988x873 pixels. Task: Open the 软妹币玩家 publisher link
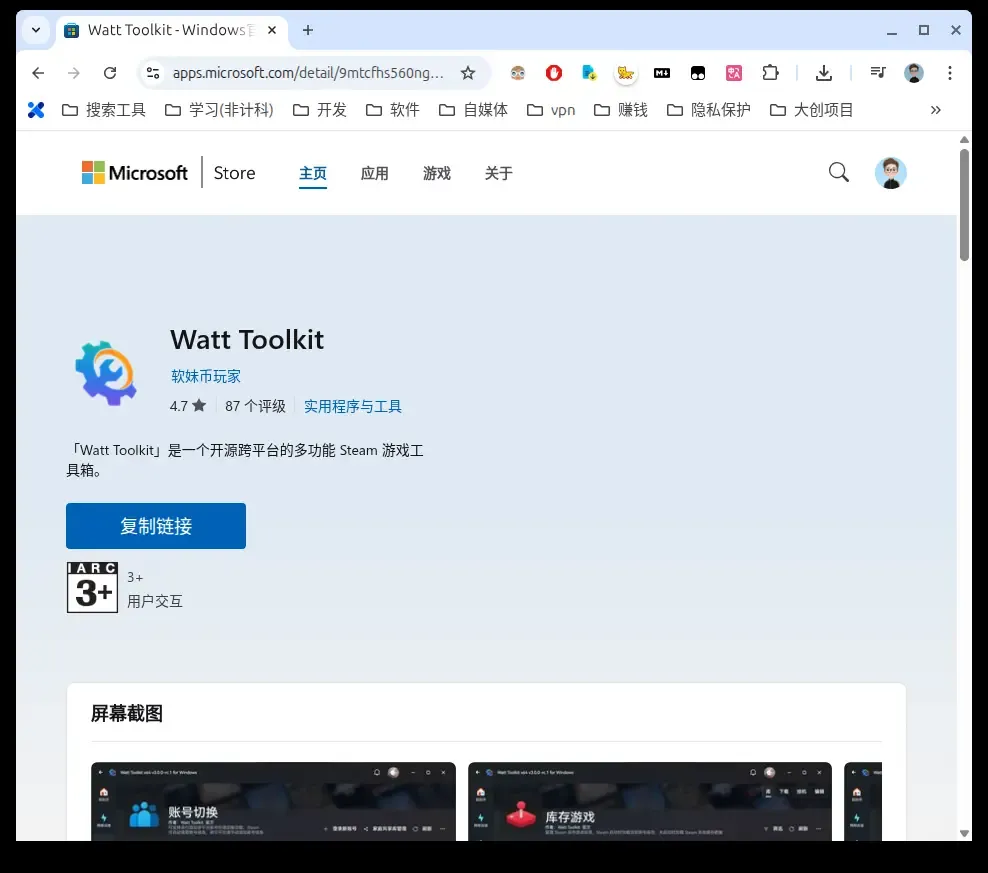tap(206, 376)
